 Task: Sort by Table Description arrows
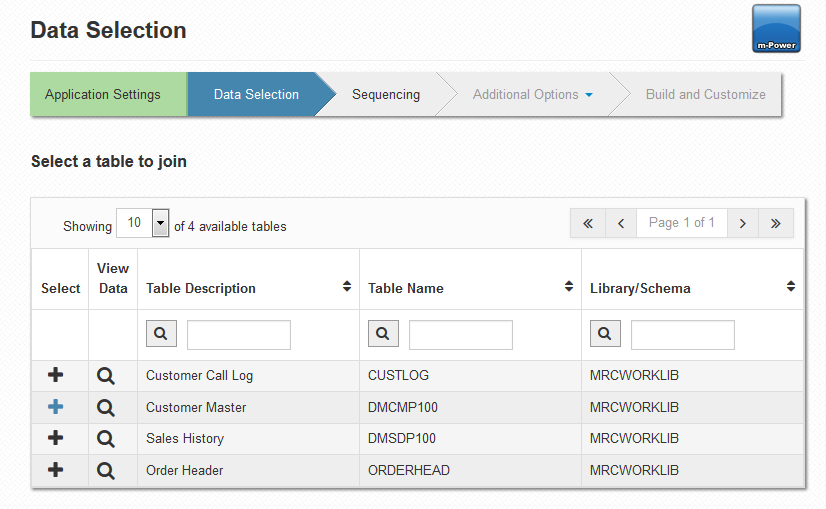(x=347, y=286)
